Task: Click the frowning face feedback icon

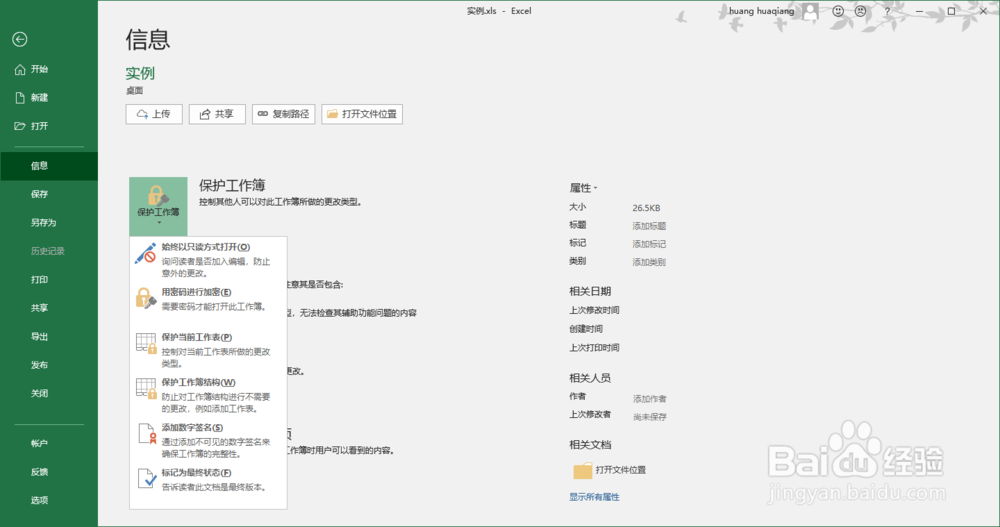Action: coord(860,11)
